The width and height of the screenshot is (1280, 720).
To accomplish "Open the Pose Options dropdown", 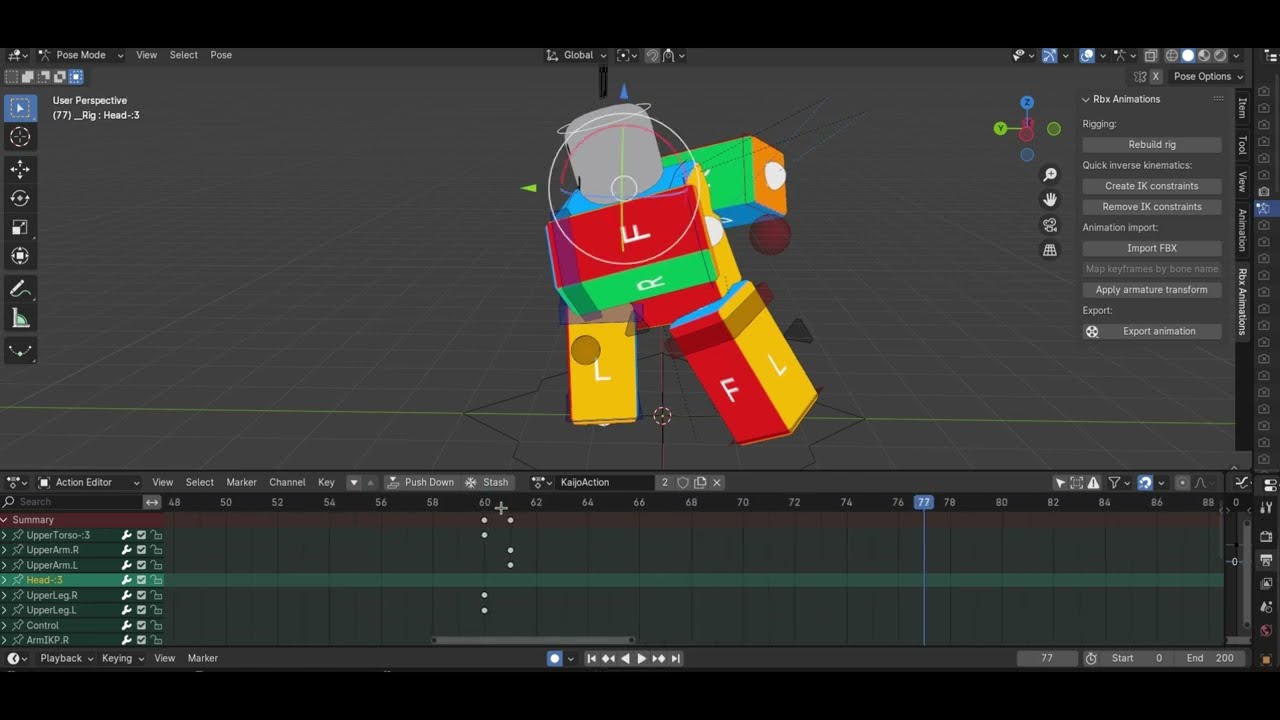I will point(1208,76).
